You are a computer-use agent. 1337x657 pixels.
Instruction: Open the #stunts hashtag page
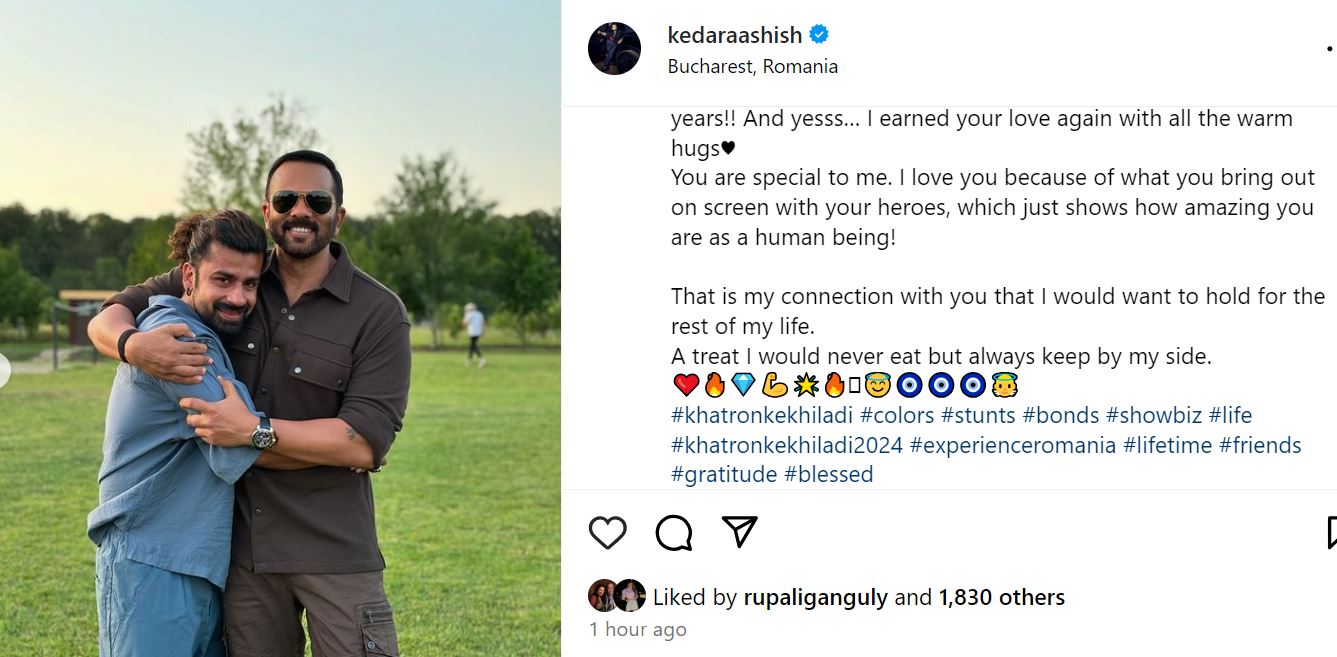(979, 415)
